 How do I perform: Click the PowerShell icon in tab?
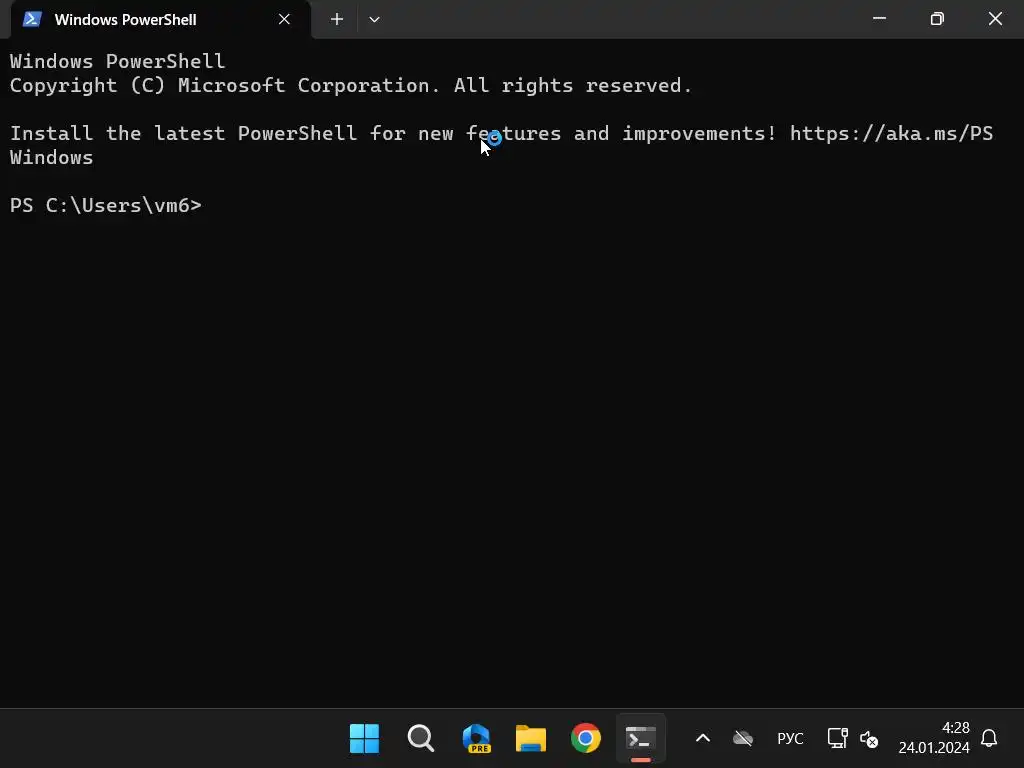(x=32, y=20)
